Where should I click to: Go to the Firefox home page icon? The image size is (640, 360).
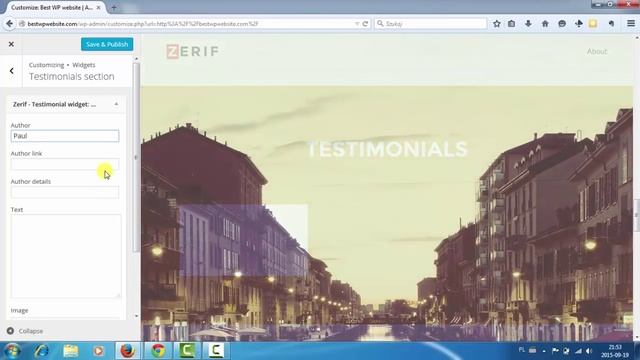(545, 24)
